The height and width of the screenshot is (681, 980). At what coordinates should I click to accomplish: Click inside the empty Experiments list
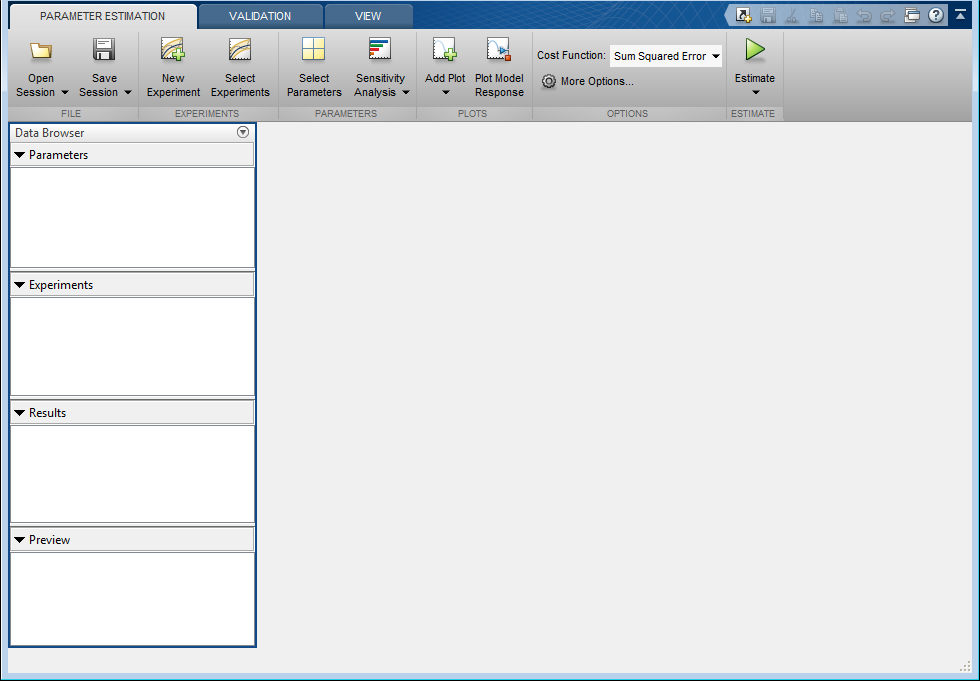(132, 347)
